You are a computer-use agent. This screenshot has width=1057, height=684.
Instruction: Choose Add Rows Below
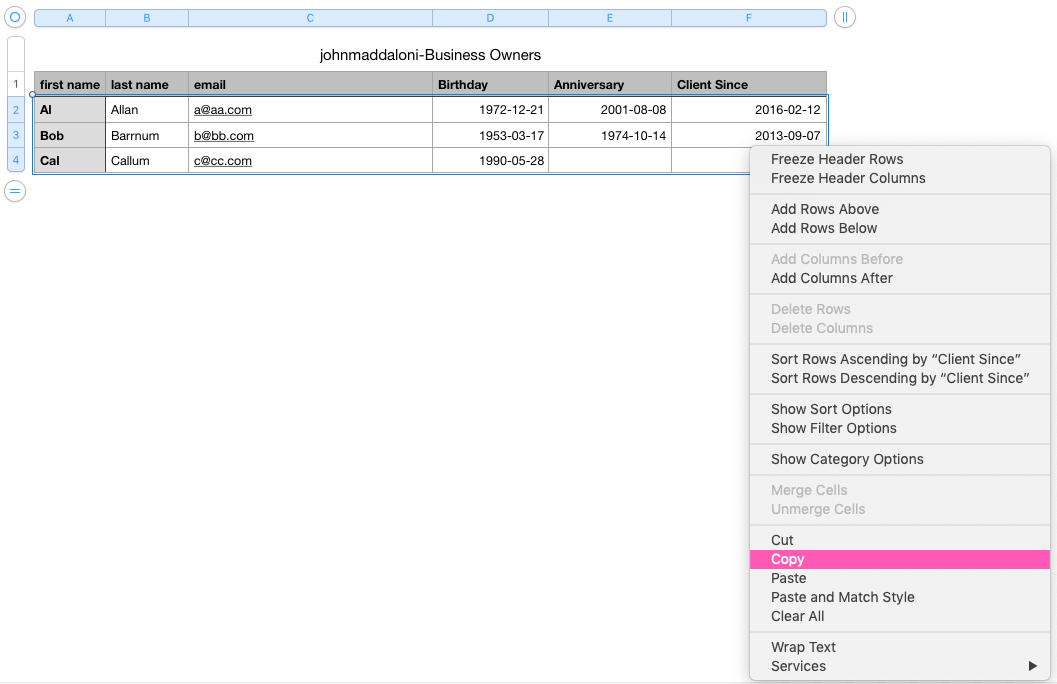[900, 228]
